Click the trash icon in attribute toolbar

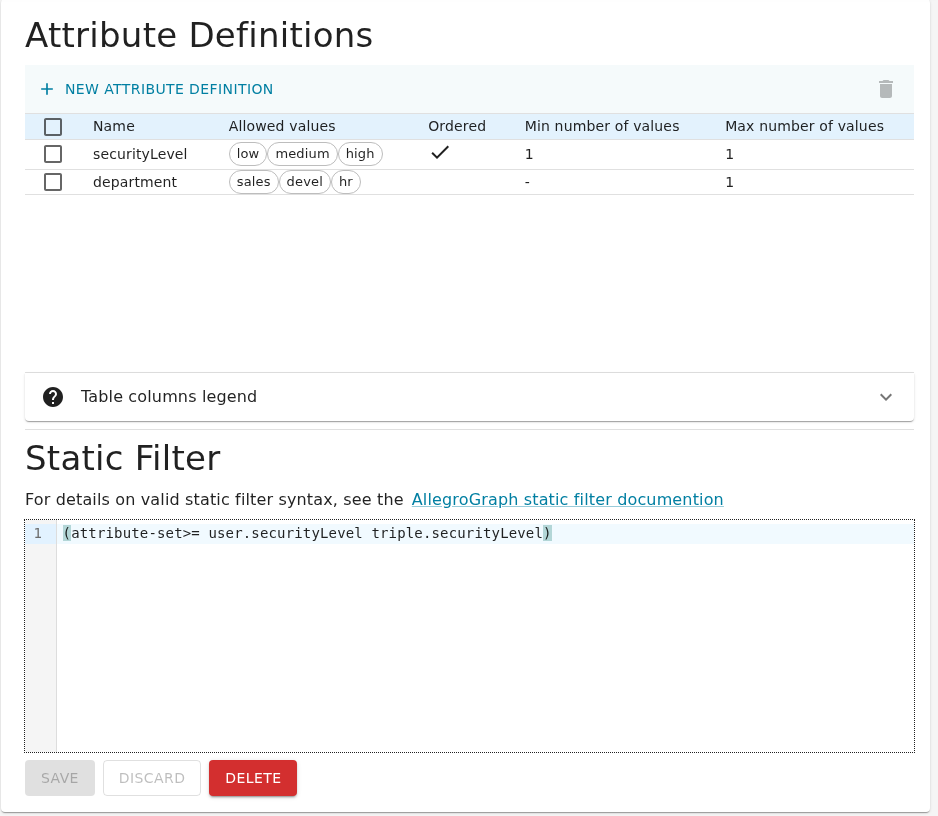click(885, 89)
